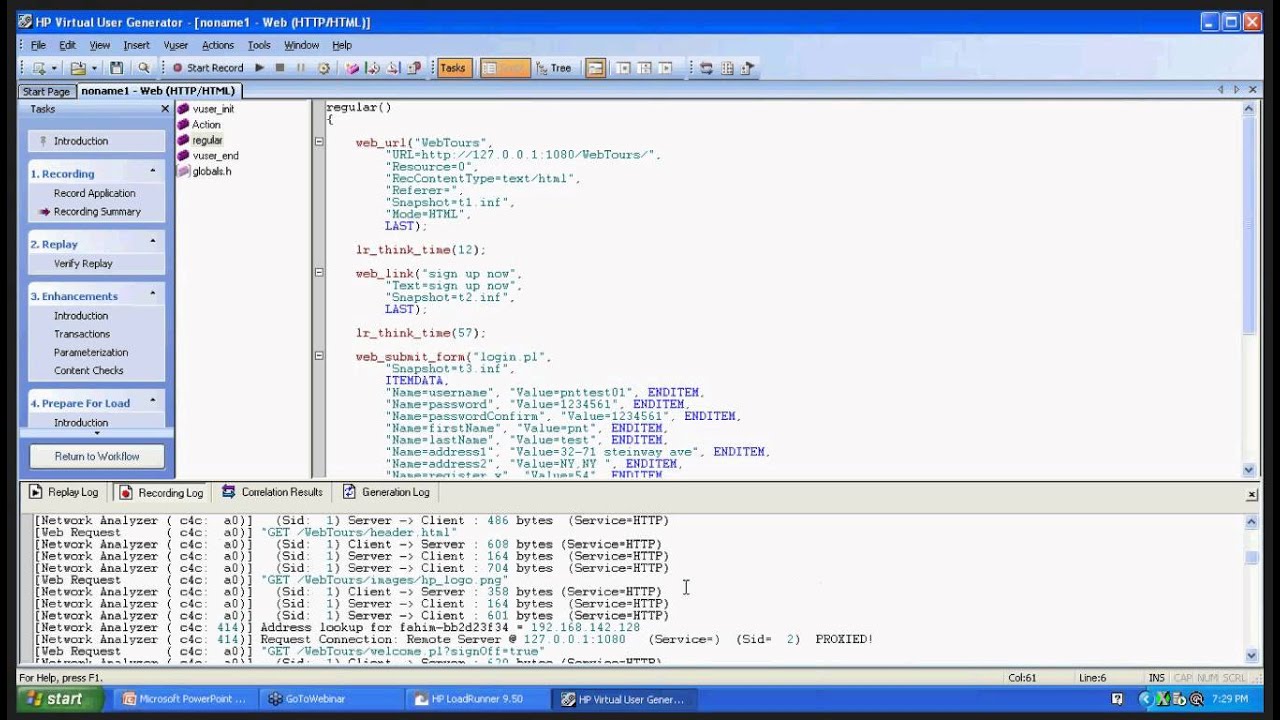Select the vuser_init action
Image resolution: width=1280 pixels, height=720 pixels.
pyautogui.click(x=213, y=109)
